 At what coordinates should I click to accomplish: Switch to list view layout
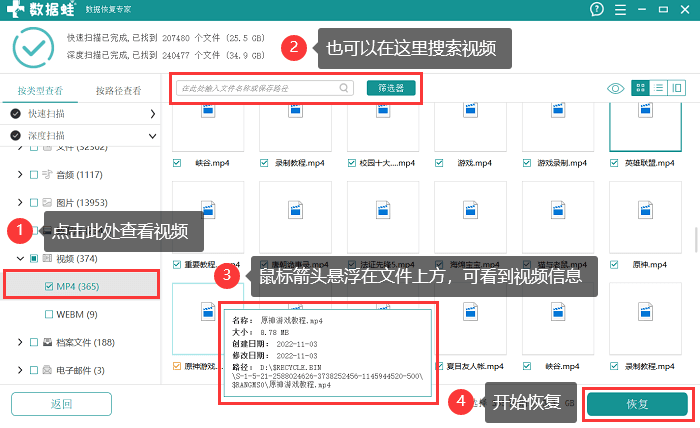tap(659, 88)
